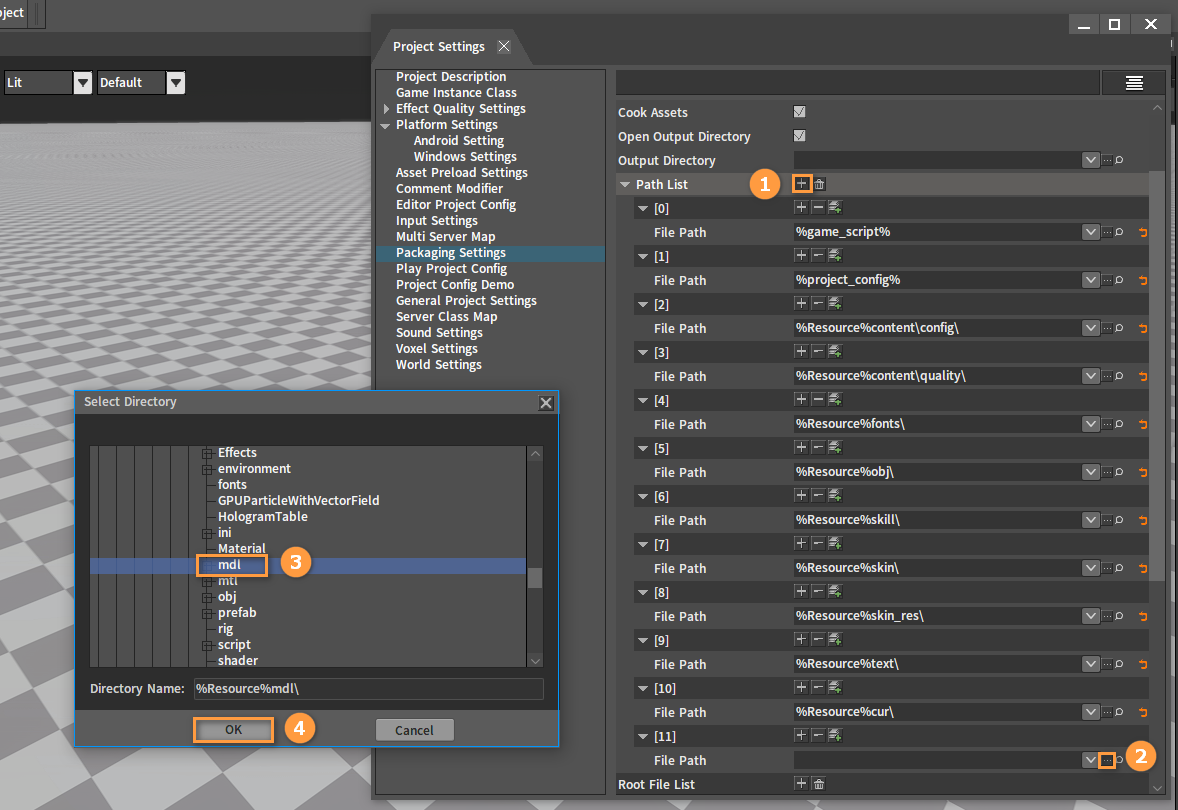Reset %game_script% file path to default
The height and width of the screenshot is (810, 1178).
pyautogui.click(x=1143, y=232)
